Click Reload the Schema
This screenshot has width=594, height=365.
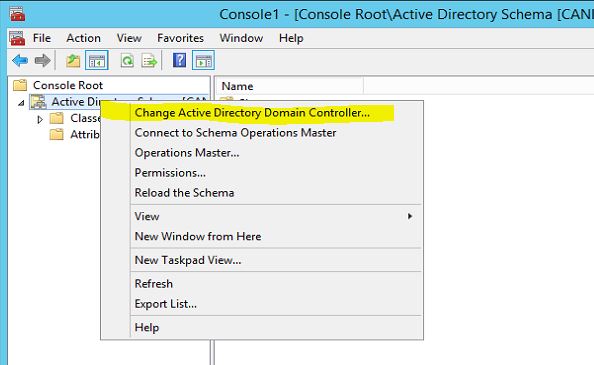pos(262,193)
